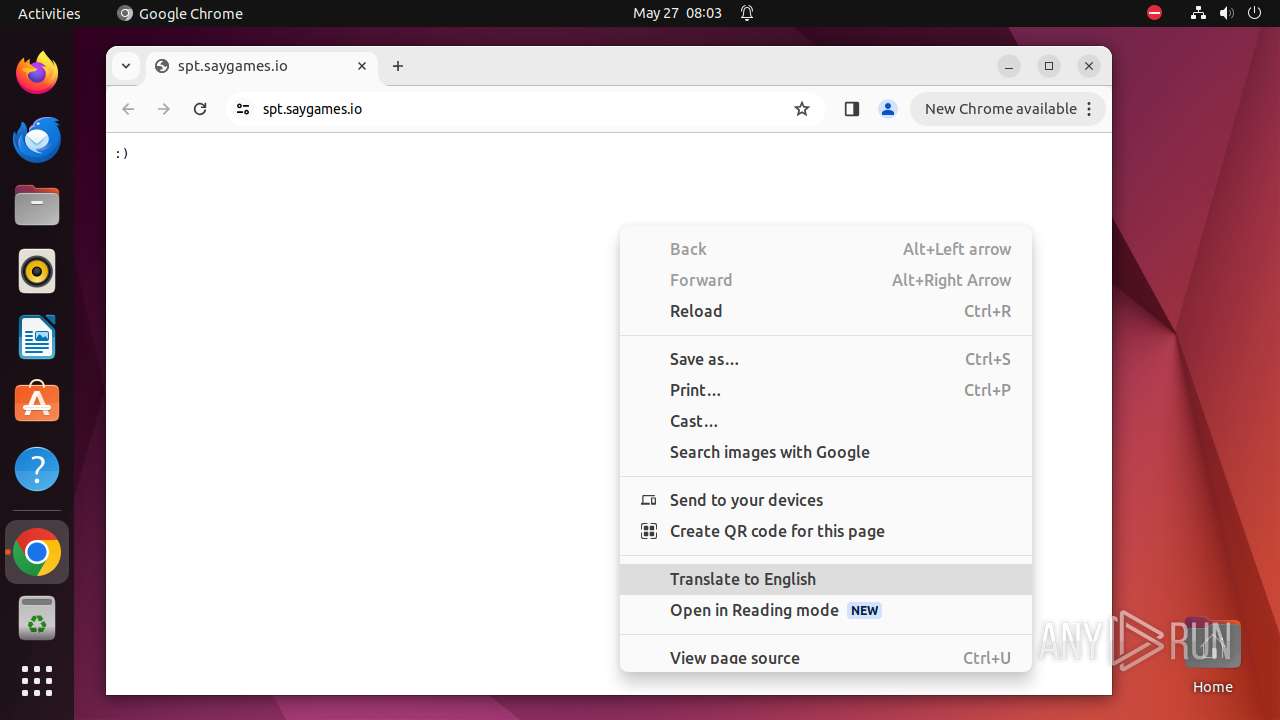Screen dimensions: 1280x720
Task: Open the Activities overview
Action: pos(49,13)
